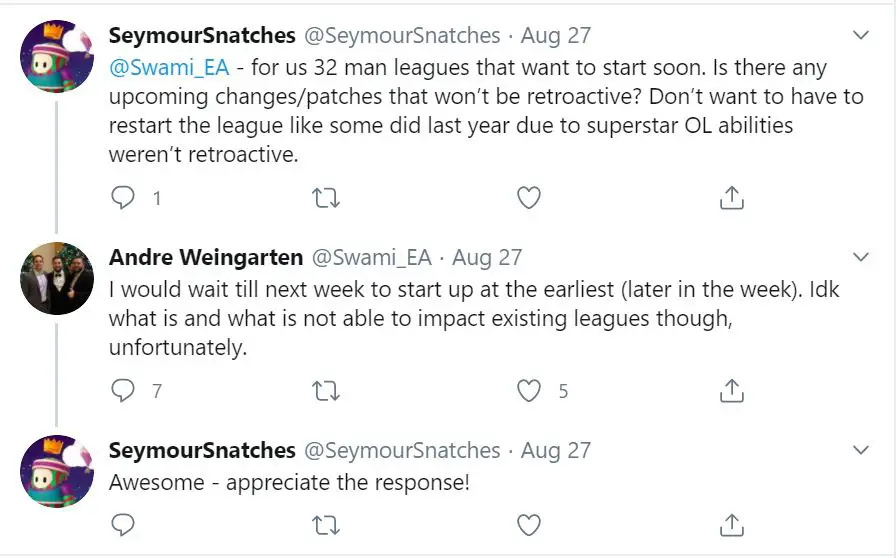Open the more-options chevron on Andre Weingarten's tweet
Viewport: 896px width, 558px height.
(x=861, y=257)
